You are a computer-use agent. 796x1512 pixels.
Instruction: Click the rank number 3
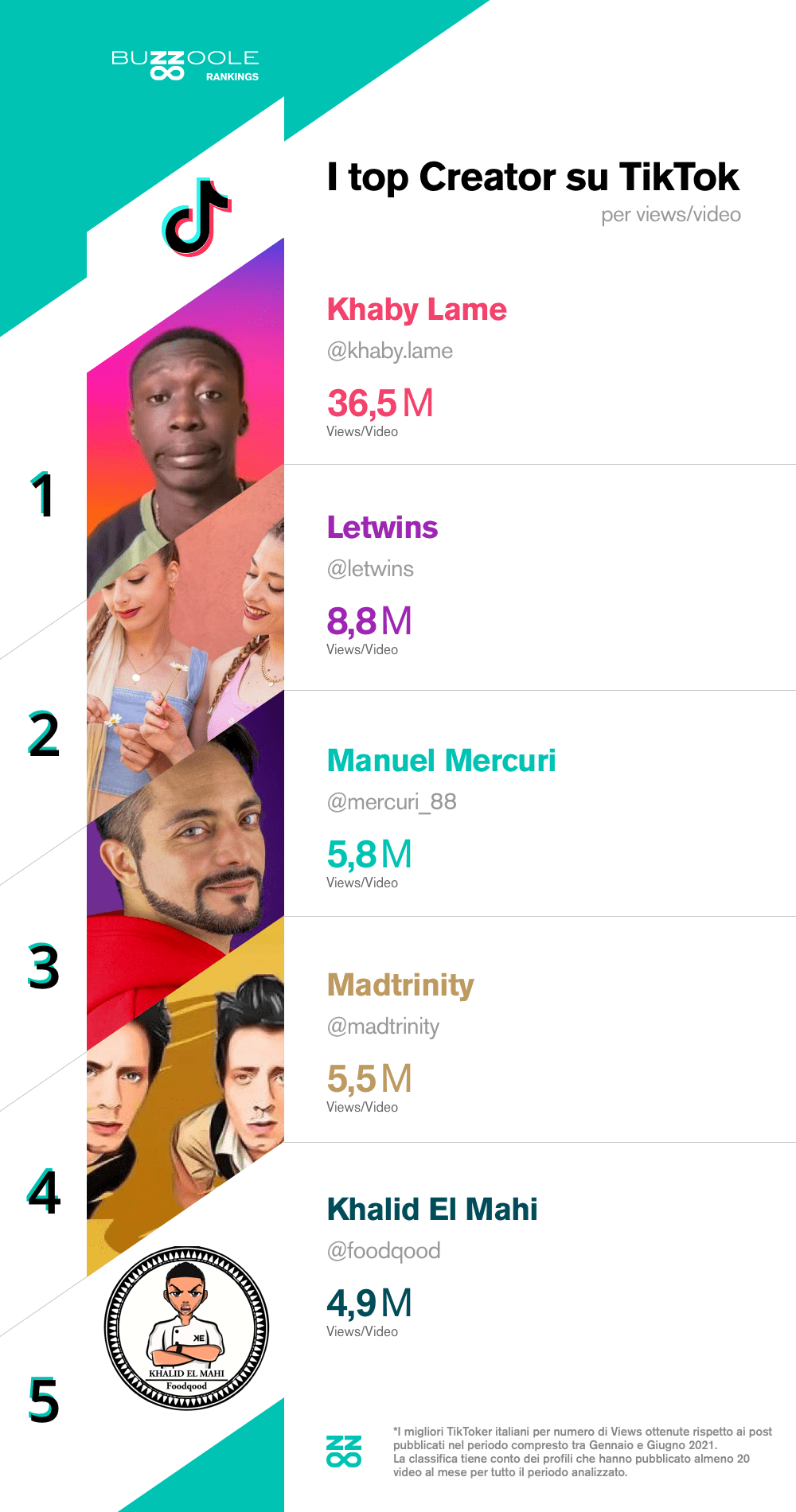[x=44, y=967]
